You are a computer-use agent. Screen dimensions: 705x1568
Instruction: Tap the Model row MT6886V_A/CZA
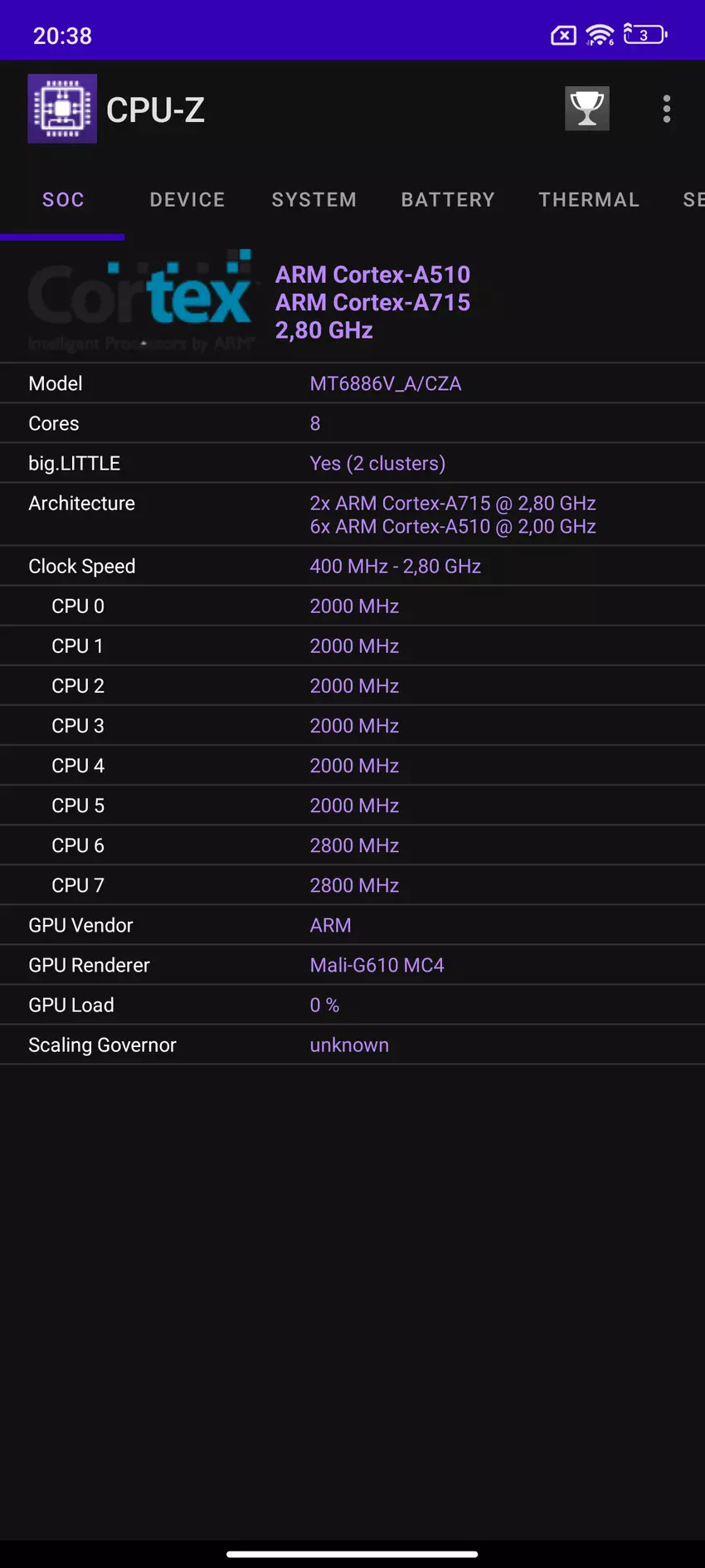tap(352, 383)
